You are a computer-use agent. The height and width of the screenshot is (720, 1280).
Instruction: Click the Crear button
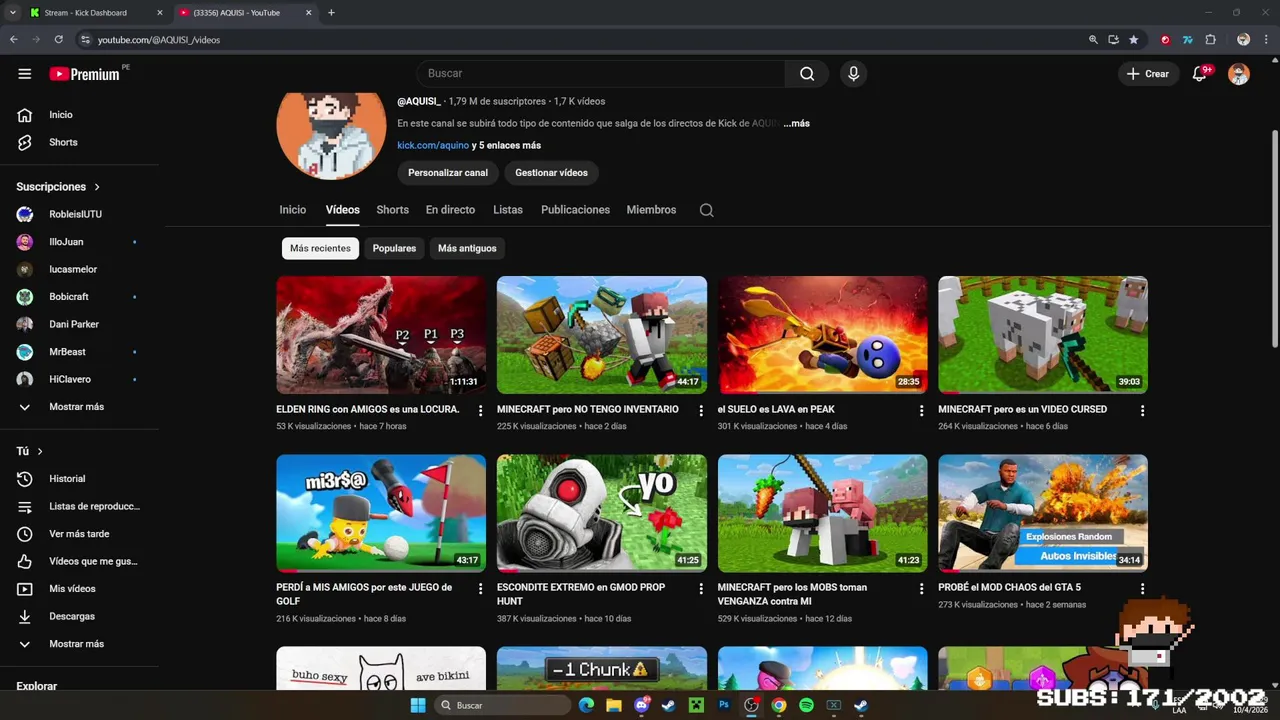(1148, 74)
